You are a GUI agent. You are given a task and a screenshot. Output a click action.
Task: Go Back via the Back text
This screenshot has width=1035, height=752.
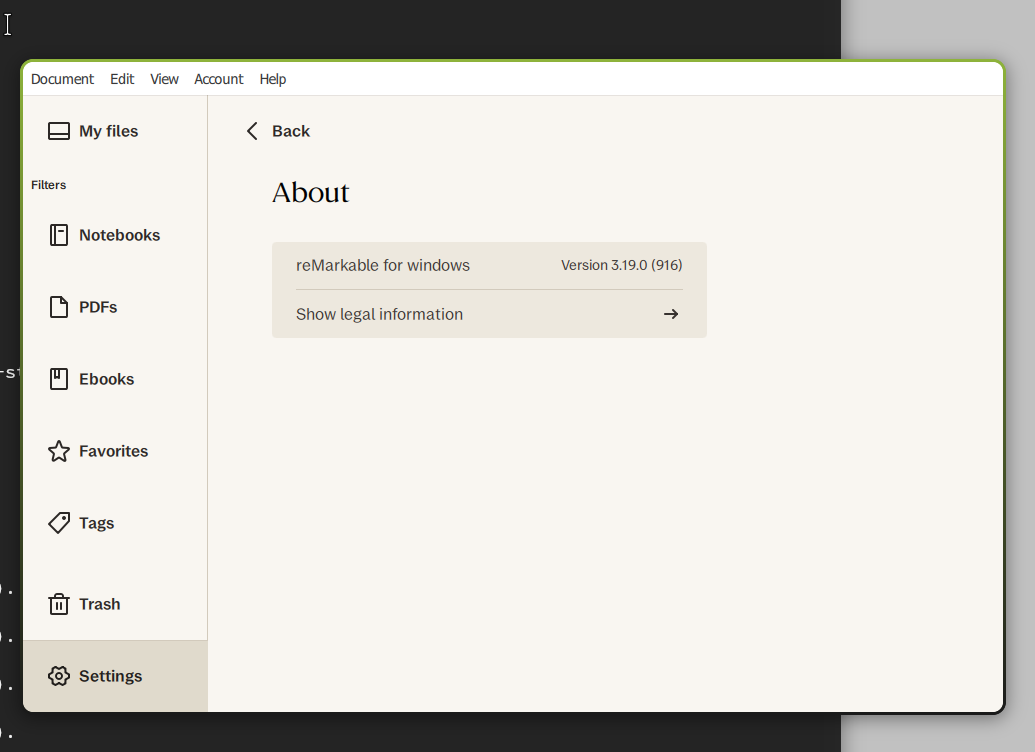click(x=291, y=131)
